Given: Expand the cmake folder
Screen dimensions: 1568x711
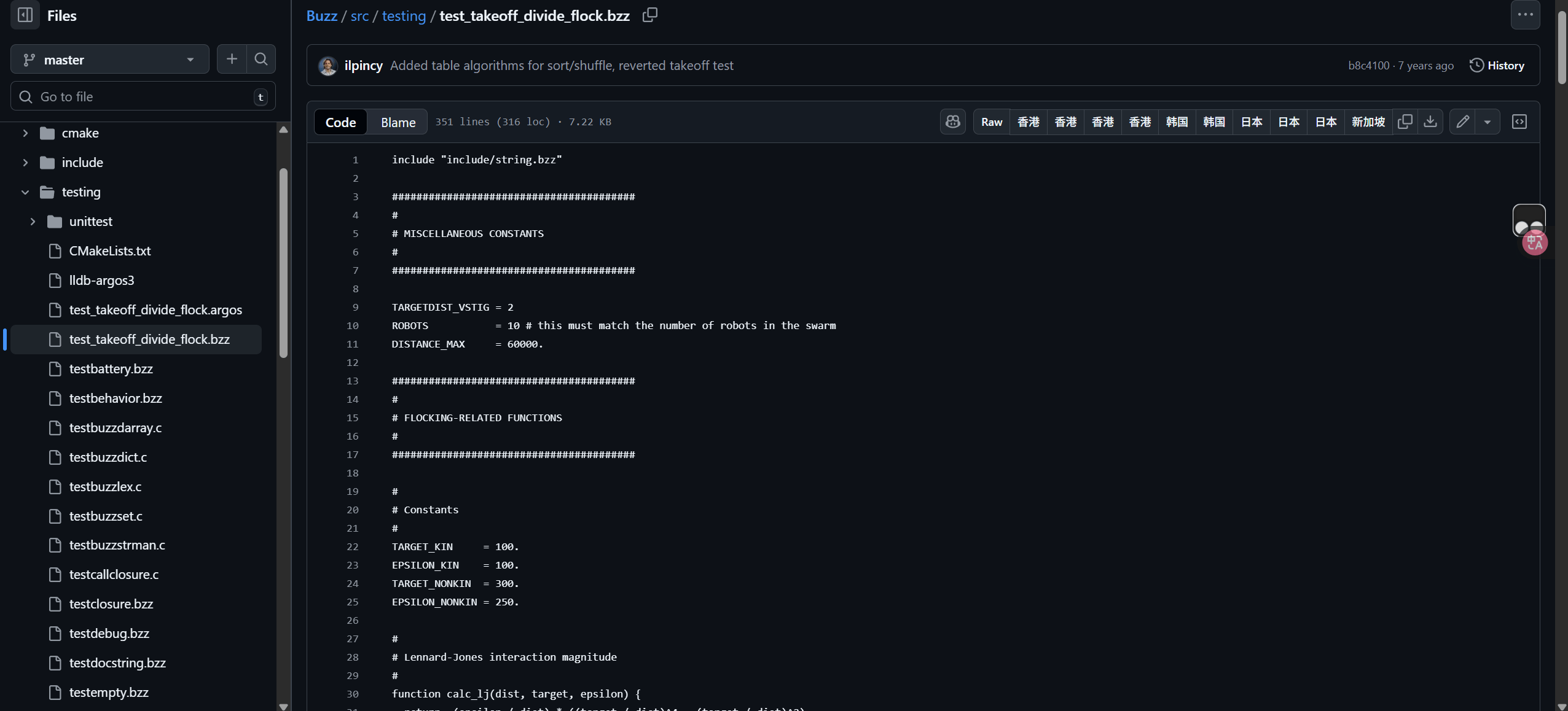Looking at the screenshot, I should coord(25,133).
